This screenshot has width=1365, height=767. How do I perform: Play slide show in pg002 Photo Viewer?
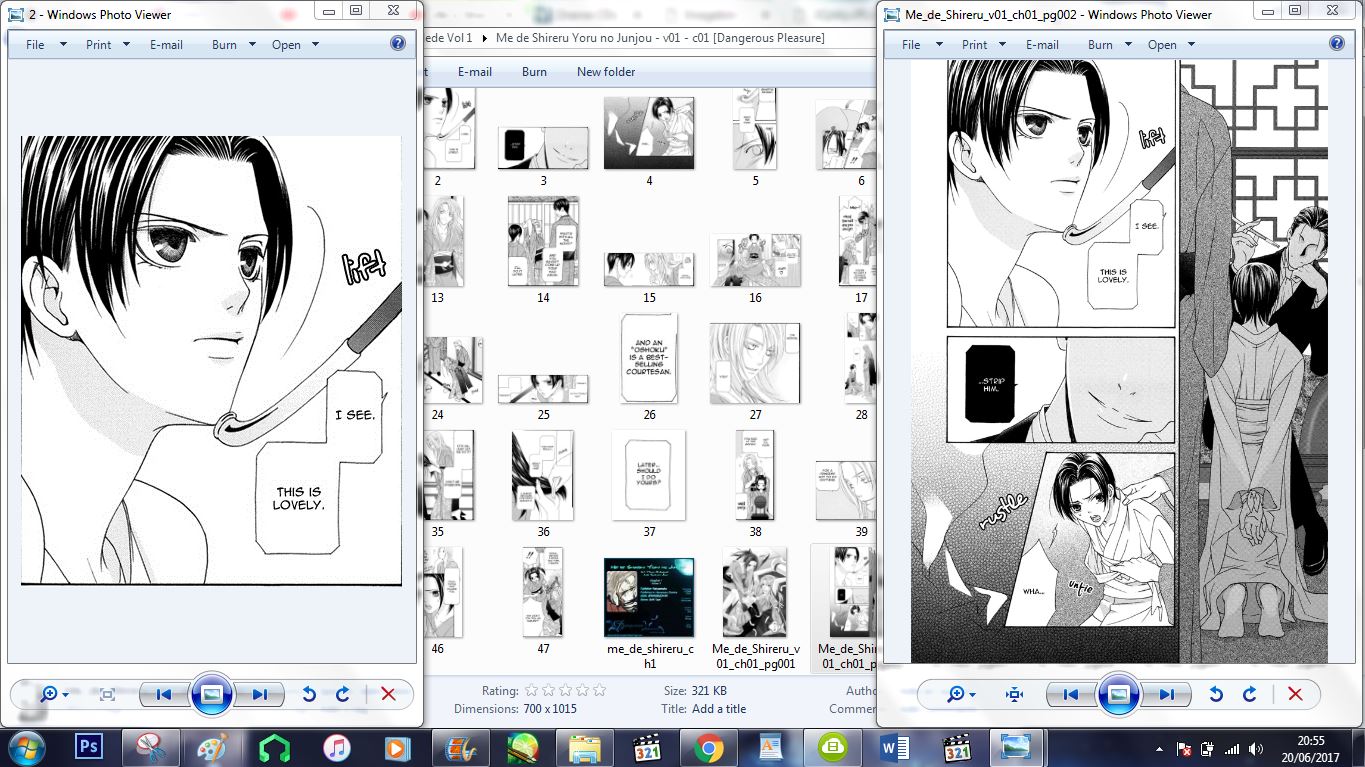(1119, 694)
